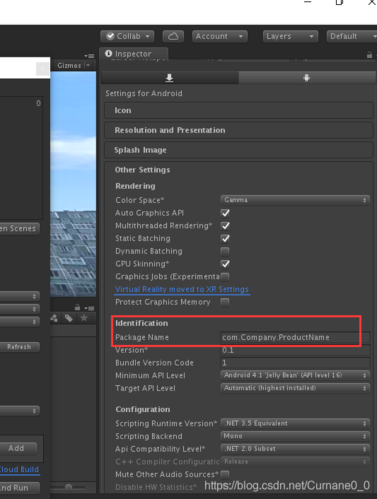
Task: Click the favorites star icon
Action: (x=84, y=318)
